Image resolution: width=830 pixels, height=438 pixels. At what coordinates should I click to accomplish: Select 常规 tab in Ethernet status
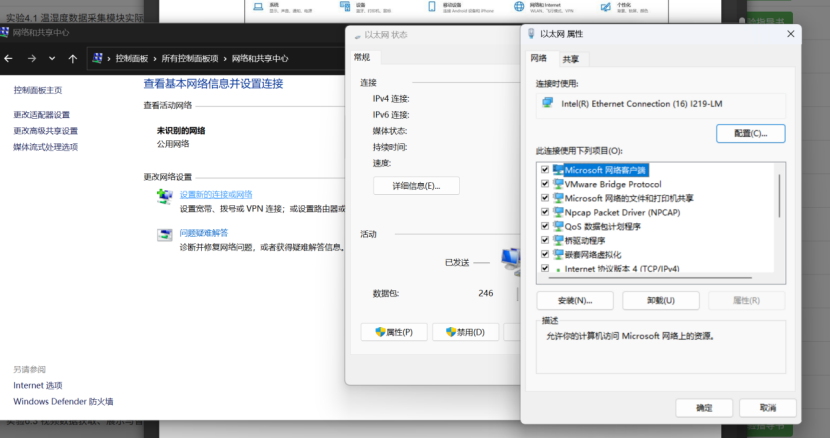click(363, 57)
